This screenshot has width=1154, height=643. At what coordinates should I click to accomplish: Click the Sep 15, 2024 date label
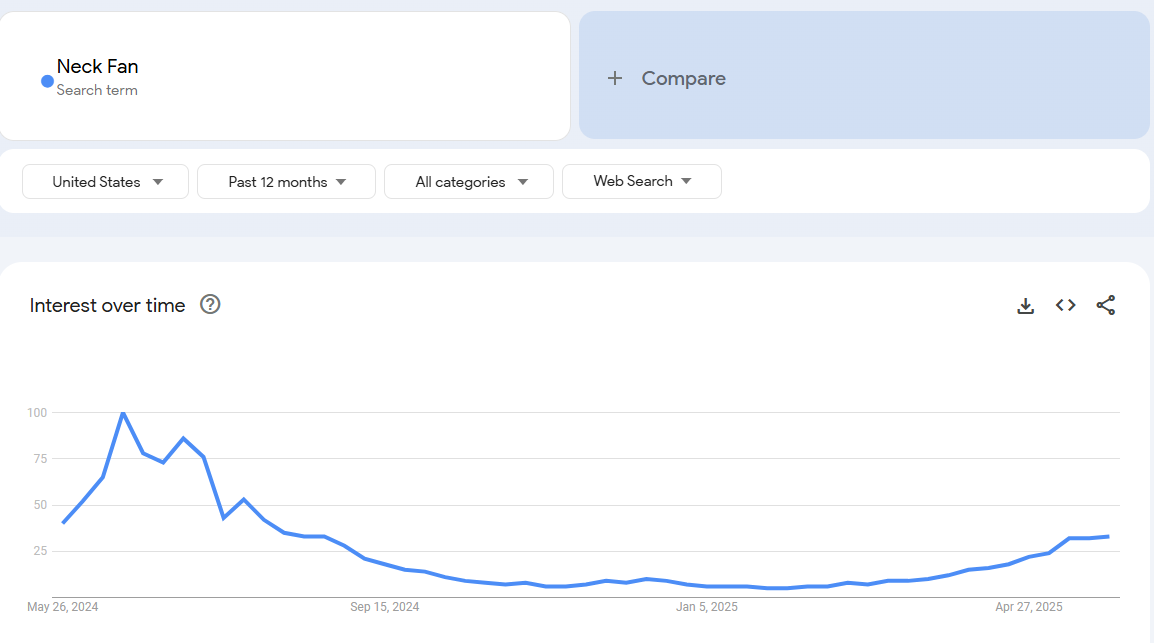[385, 607]
